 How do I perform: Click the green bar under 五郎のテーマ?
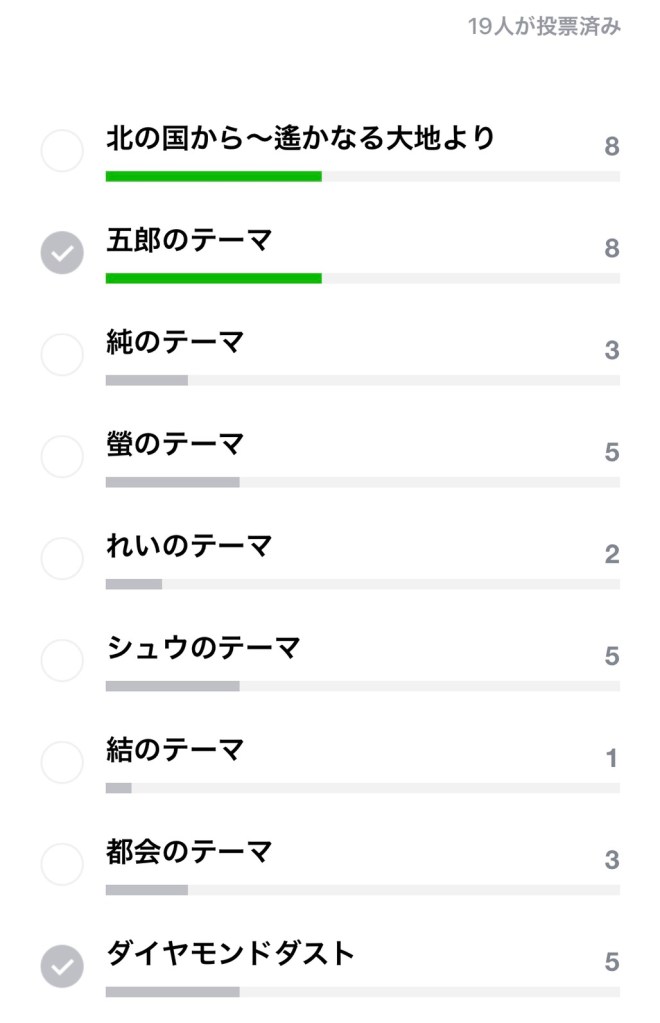point(214,278)
